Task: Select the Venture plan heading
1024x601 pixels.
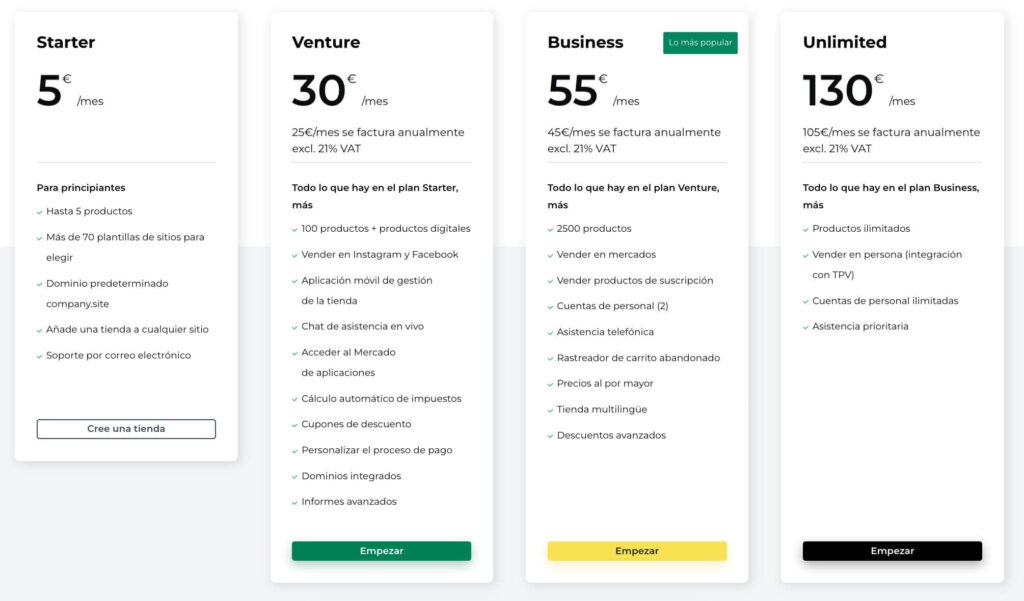Action: click(326, 42)
